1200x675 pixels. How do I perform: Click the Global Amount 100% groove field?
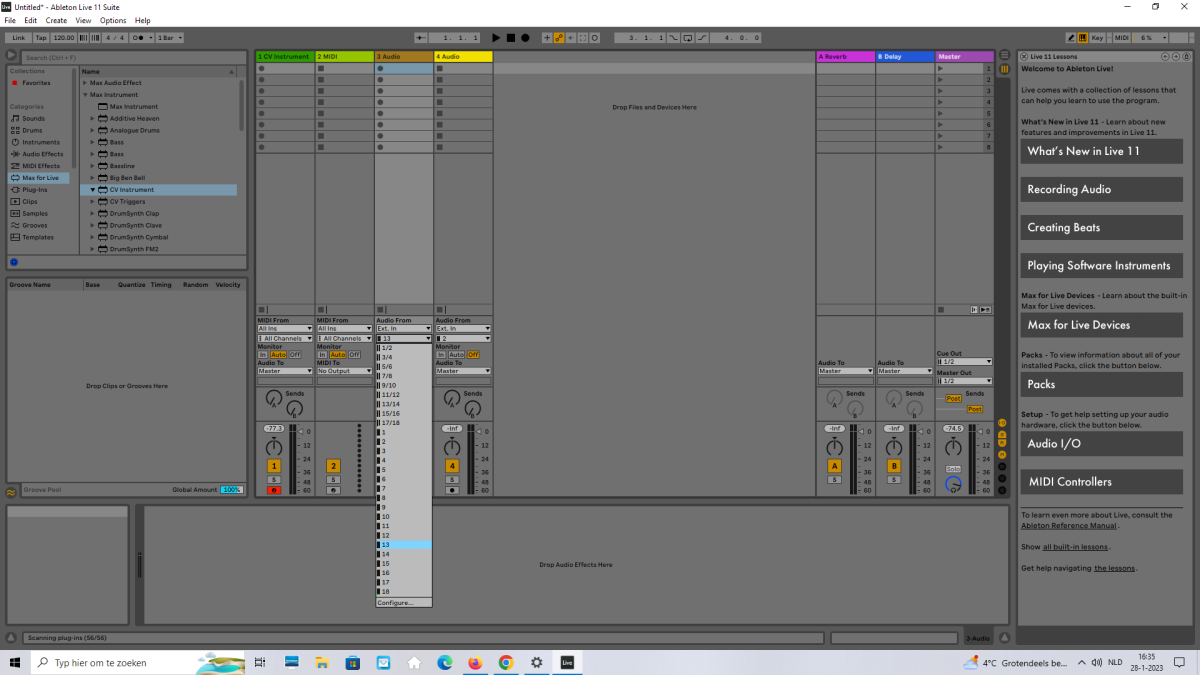click(231, 489)
